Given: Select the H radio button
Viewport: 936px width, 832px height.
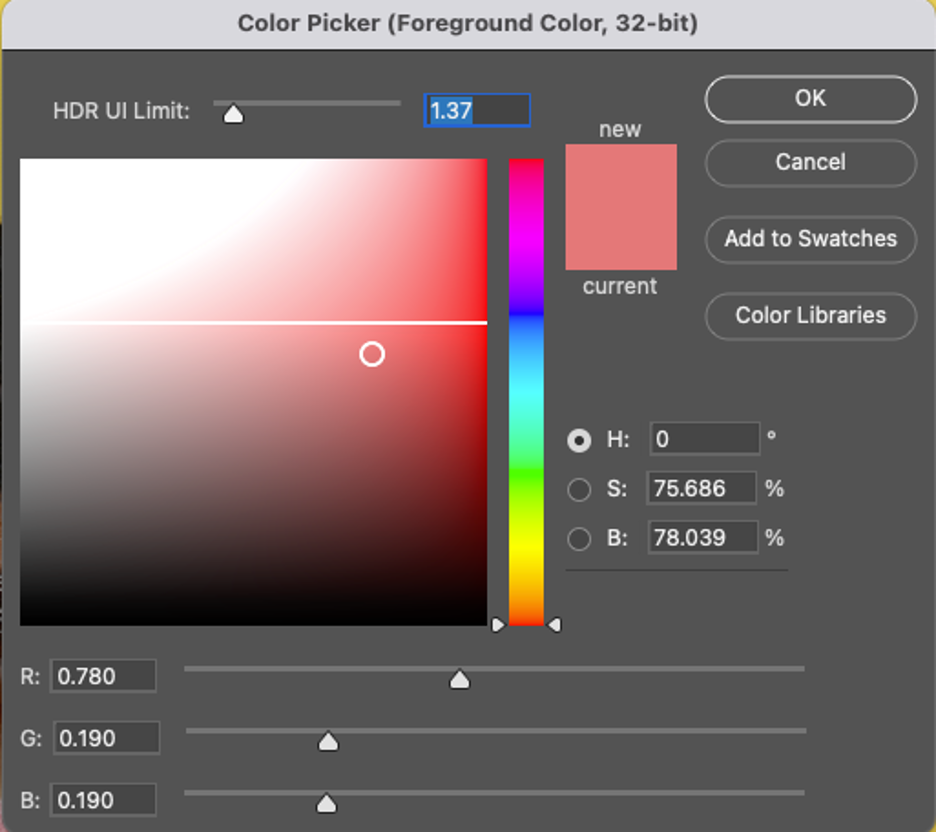Looking at the screenshot, I should coord(578,440).
